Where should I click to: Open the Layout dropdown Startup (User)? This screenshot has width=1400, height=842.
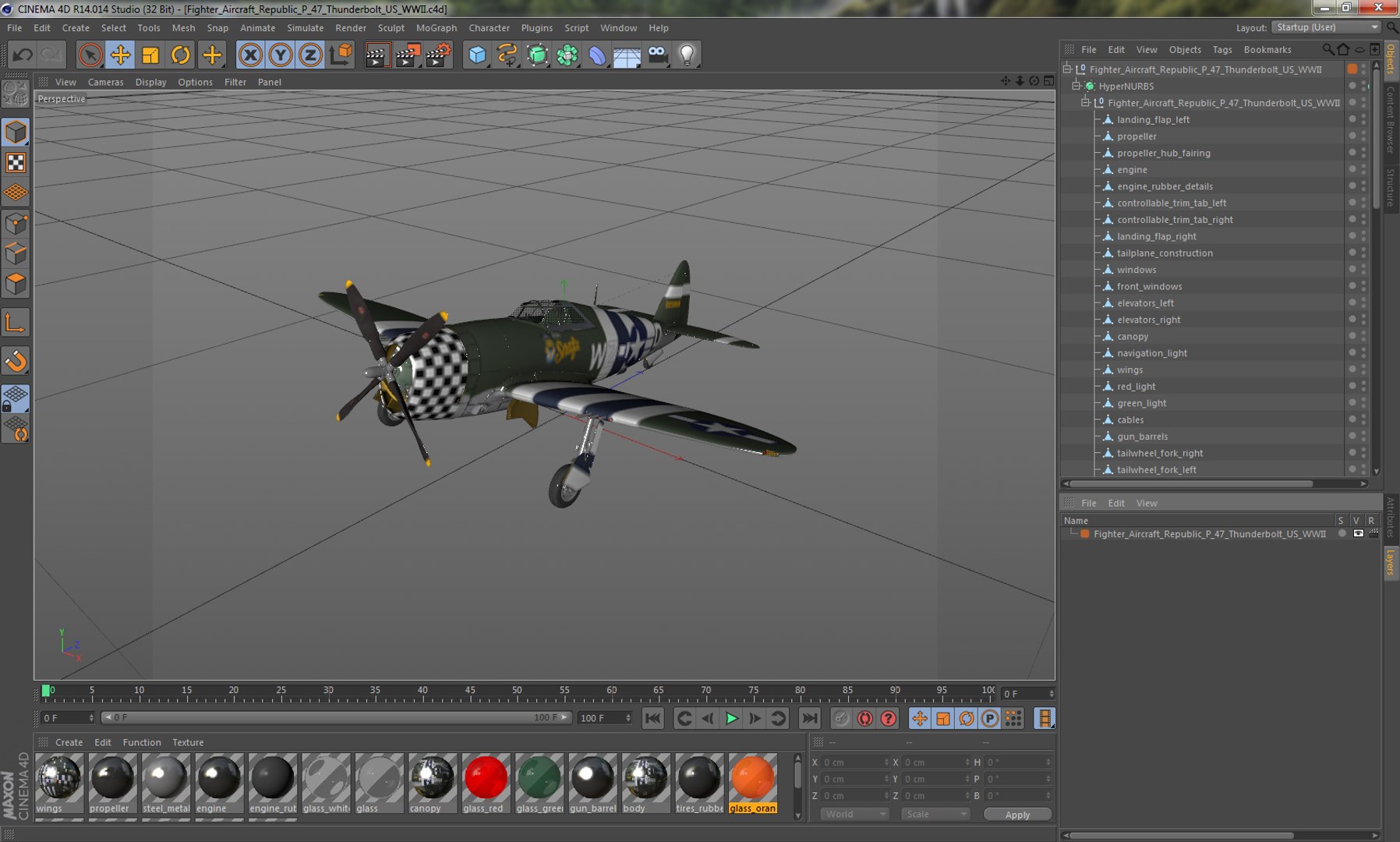1327,27
